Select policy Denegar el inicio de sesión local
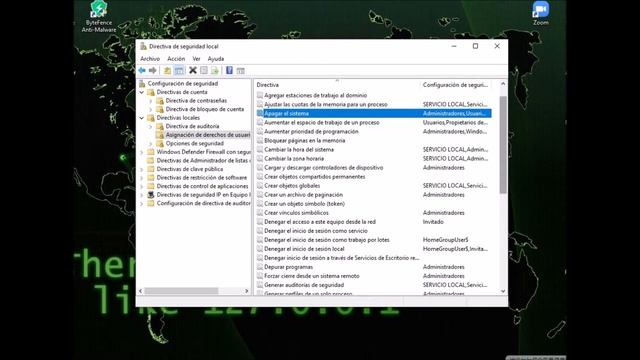Image resolution: width=640 pixels, height=360 pixels. (x=304, y=249)
